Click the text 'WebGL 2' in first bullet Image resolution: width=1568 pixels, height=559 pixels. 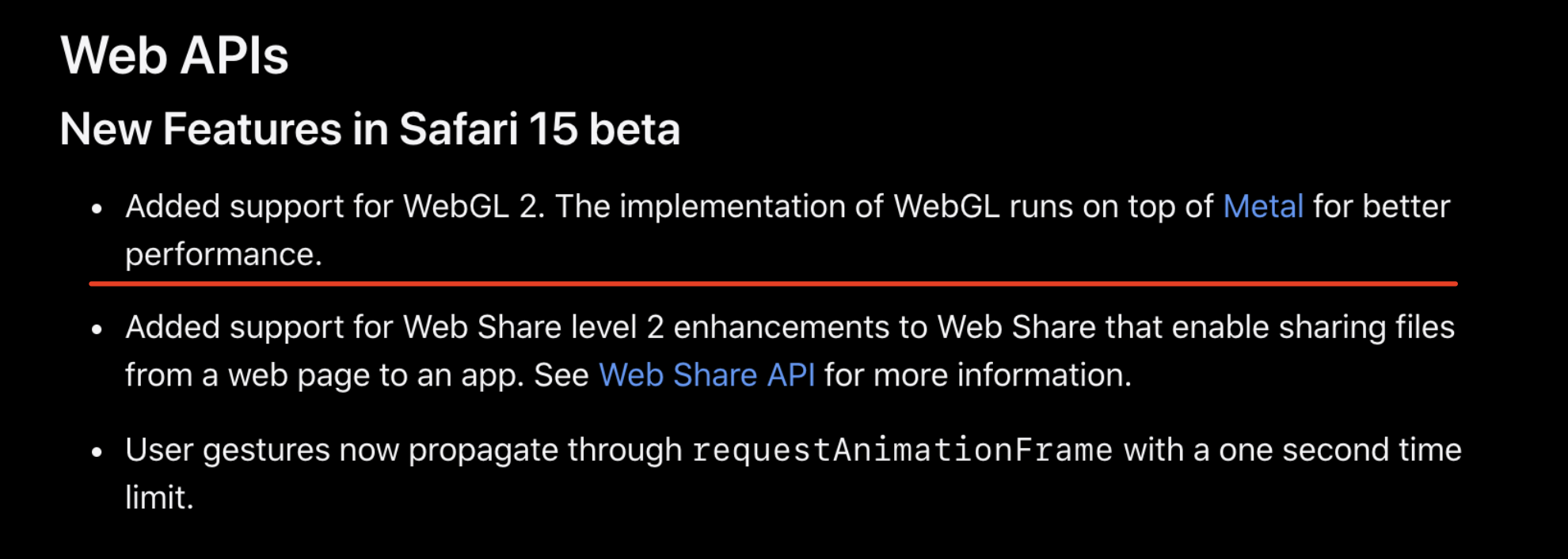coord(470,207)
